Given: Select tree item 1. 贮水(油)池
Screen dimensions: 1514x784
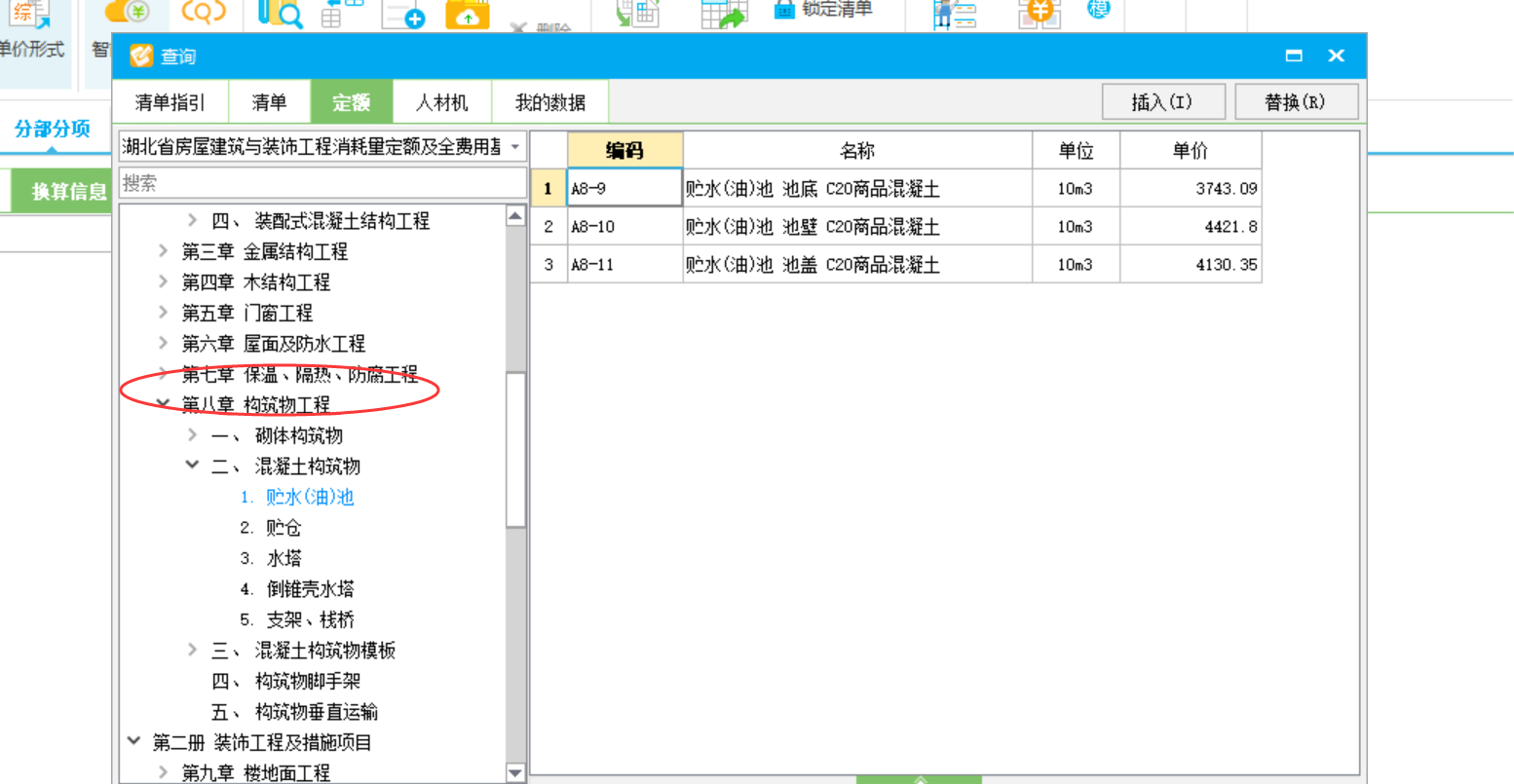Looking at the screenshot, I should (x=297, y=497).
